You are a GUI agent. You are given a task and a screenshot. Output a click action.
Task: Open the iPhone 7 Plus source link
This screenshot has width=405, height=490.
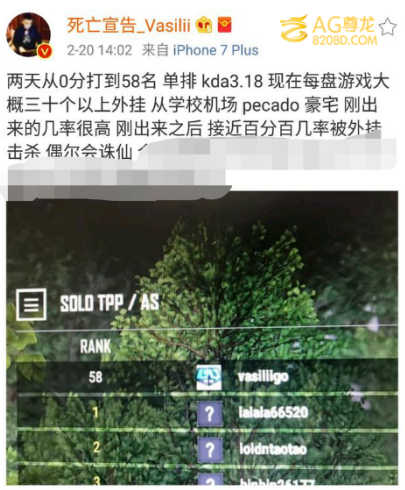(x=216, y=50)
